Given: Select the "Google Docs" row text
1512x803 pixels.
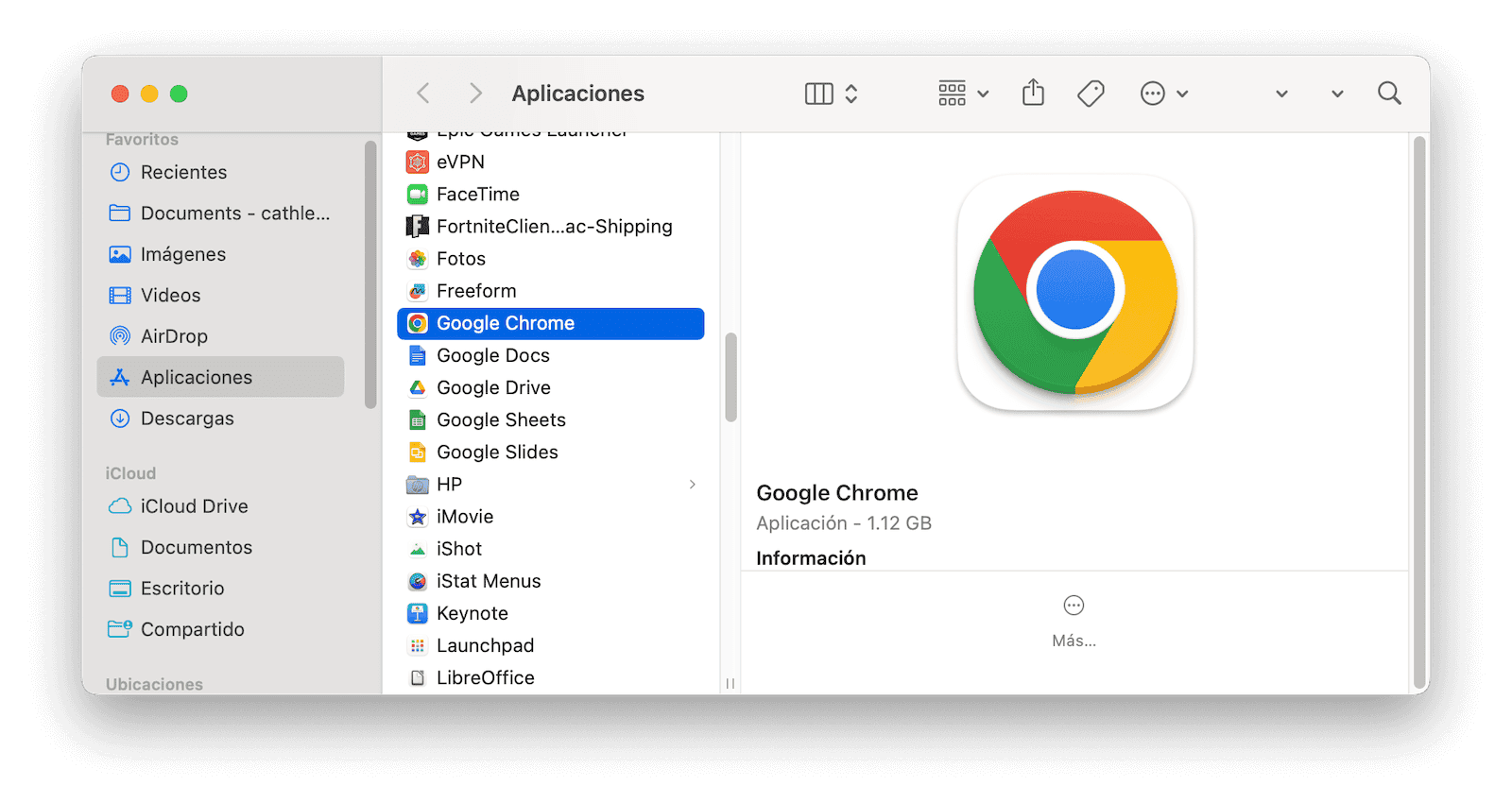Looking at the screenshot, I should (x=493, y=355).
